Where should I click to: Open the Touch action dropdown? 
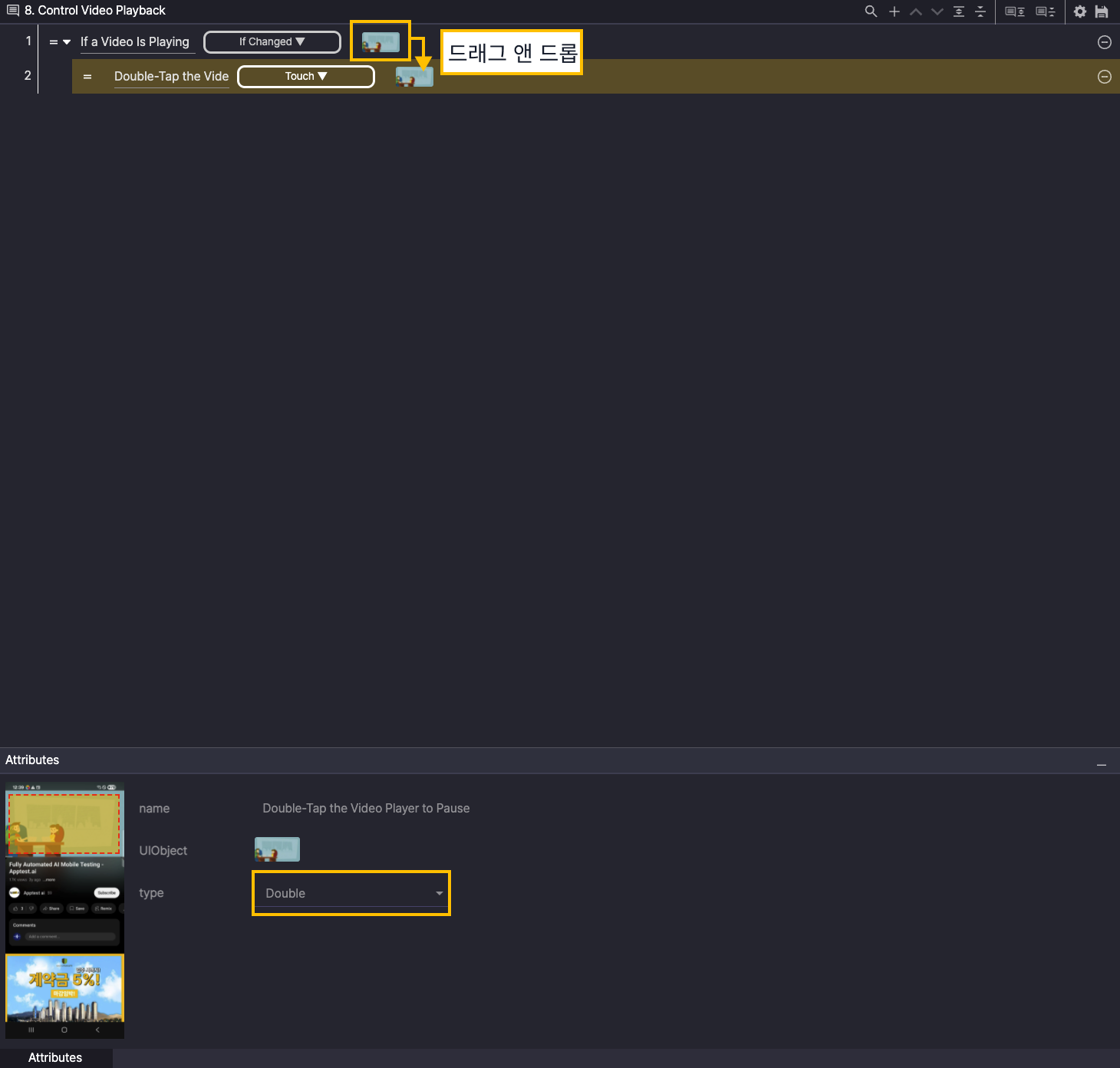pos(306,77)
